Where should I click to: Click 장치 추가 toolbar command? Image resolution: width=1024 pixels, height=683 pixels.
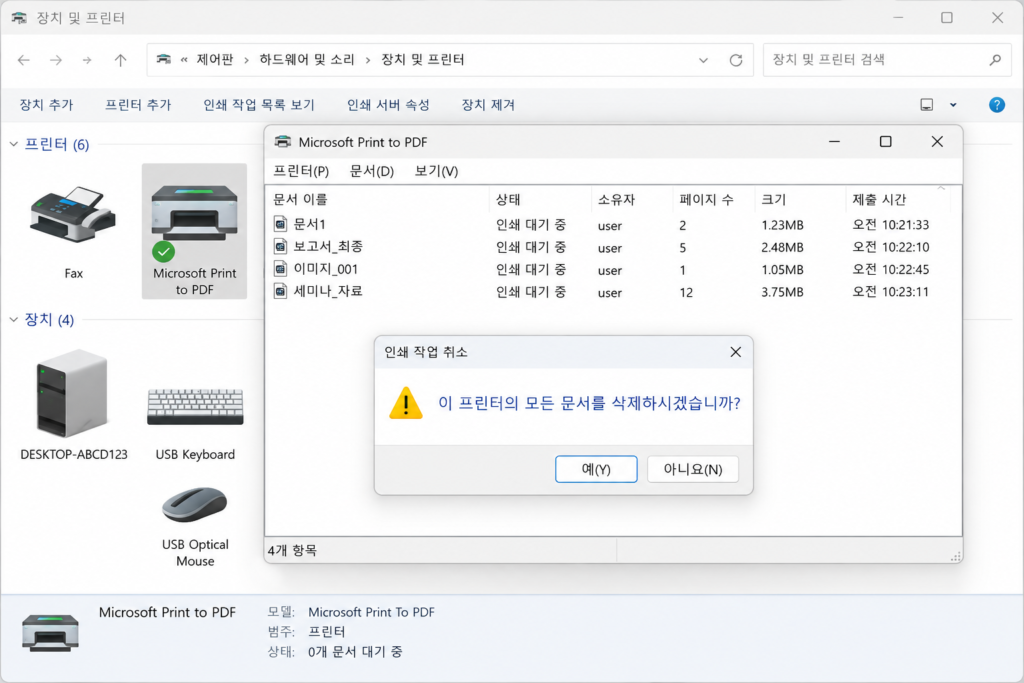(46, 104)
